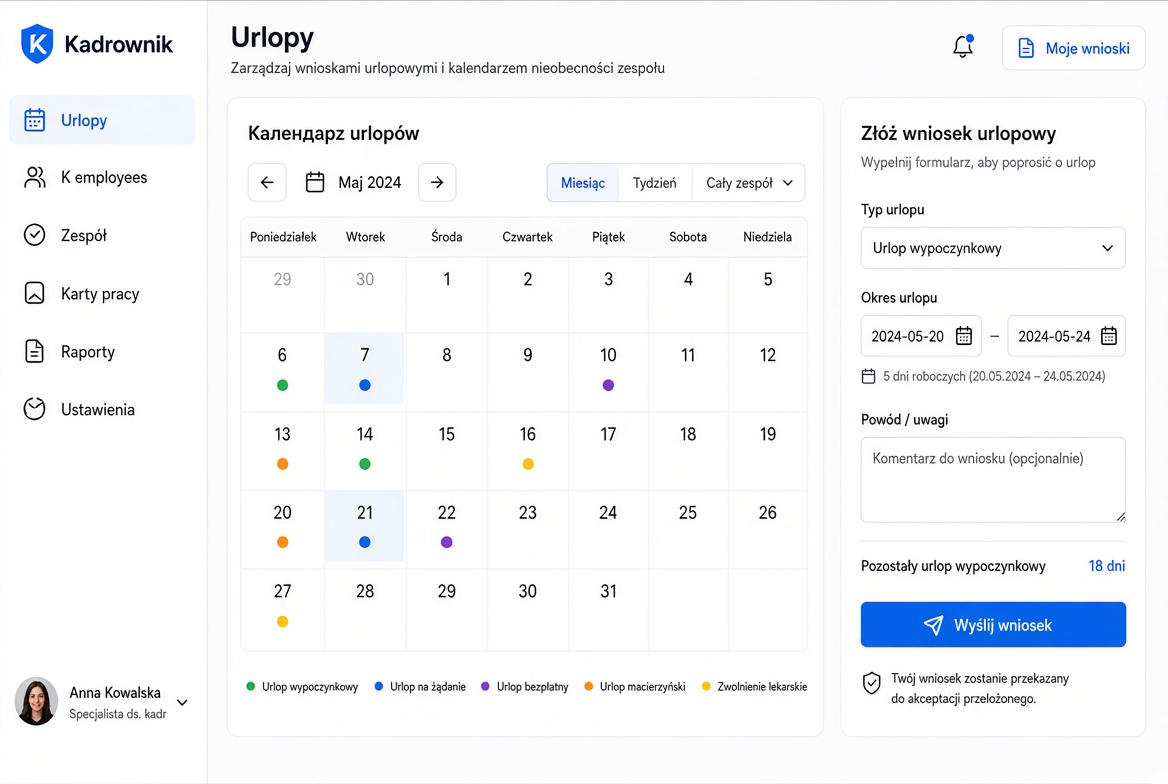Image resolution: width=1168 pixels, height=784 pixels.
Task: Go to previous month arrow
Action: point(267,183)
